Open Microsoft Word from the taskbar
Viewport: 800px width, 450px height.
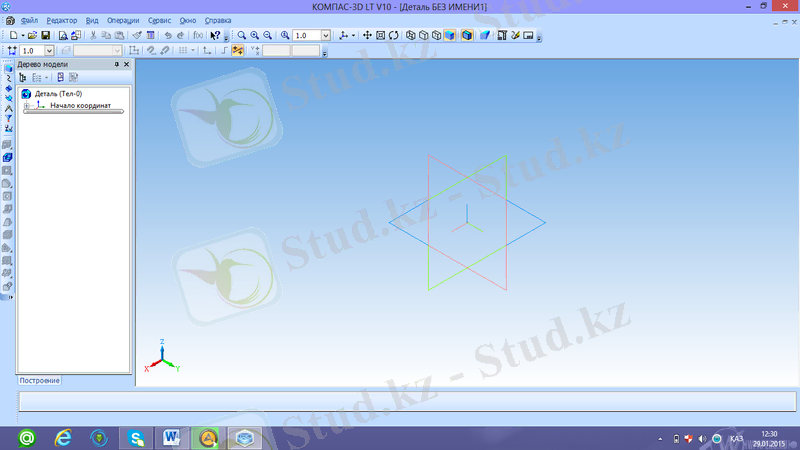(171, 437)
